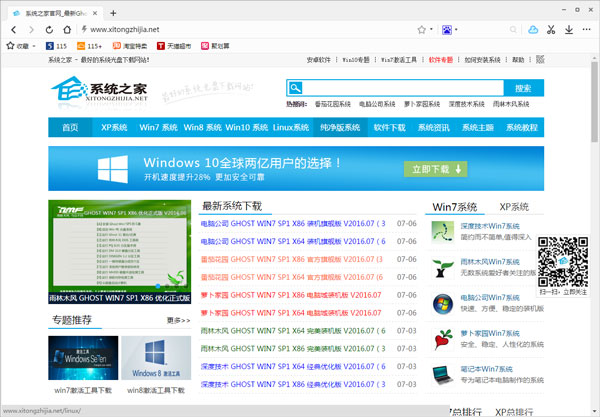Click into the site search input field
This screenshot has width=600, height=417.
click(x=392, y=88)
